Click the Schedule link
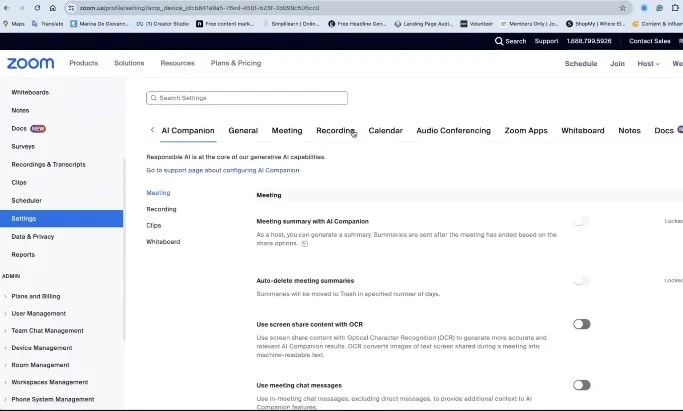 (x=581, y=64)
